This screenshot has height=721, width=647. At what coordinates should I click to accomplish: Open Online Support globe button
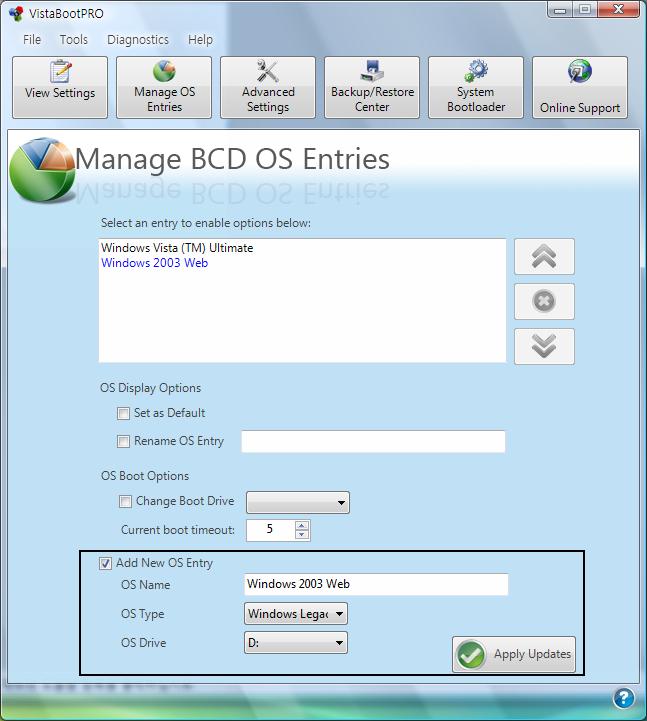coord(580,87)
